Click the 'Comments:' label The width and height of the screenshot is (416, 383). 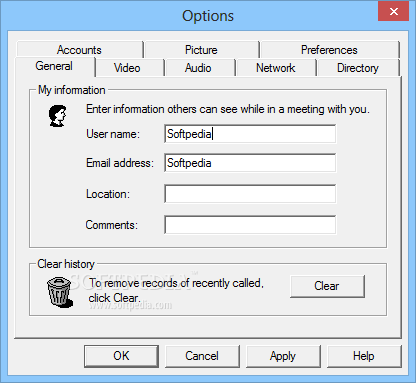[x=112, y=225]
